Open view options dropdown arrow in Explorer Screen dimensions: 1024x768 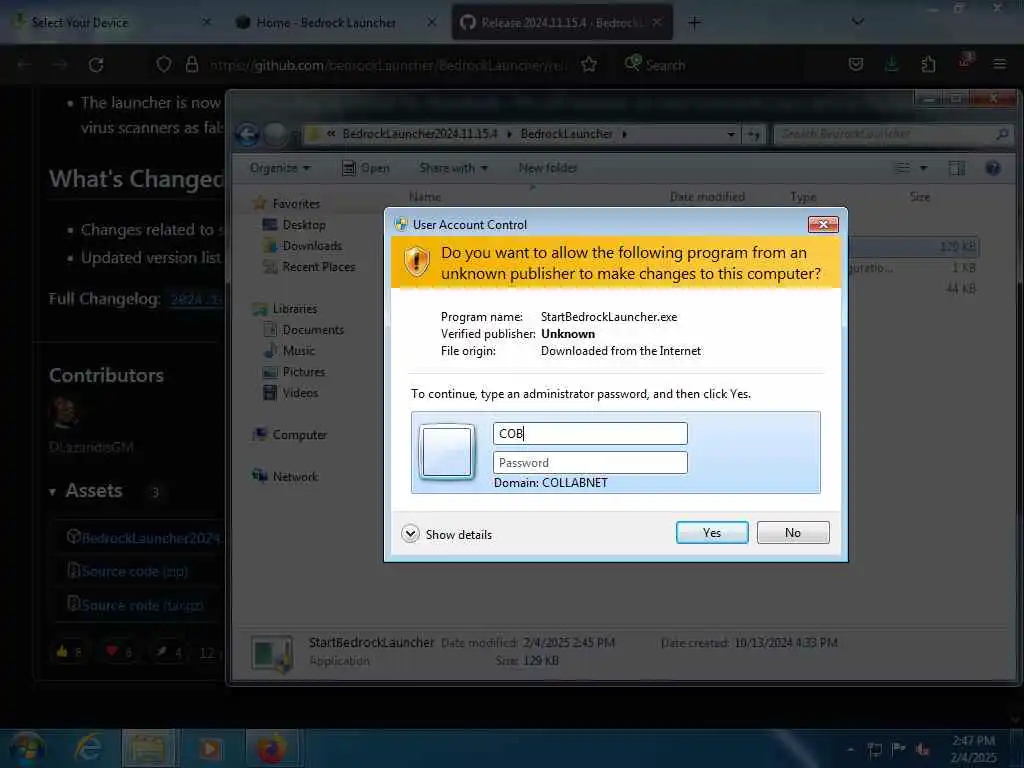pos(923,168)
